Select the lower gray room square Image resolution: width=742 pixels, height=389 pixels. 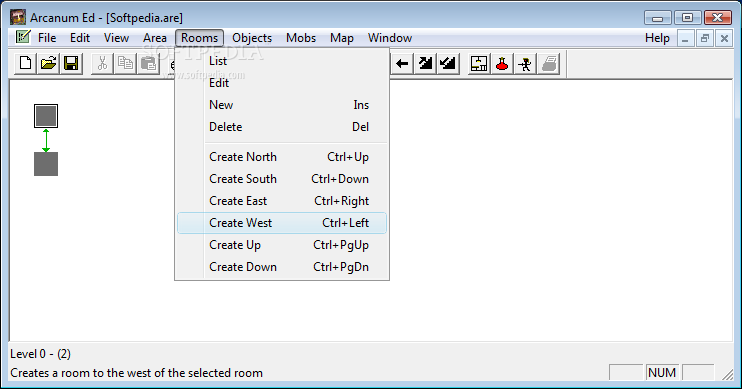point(46,164)
